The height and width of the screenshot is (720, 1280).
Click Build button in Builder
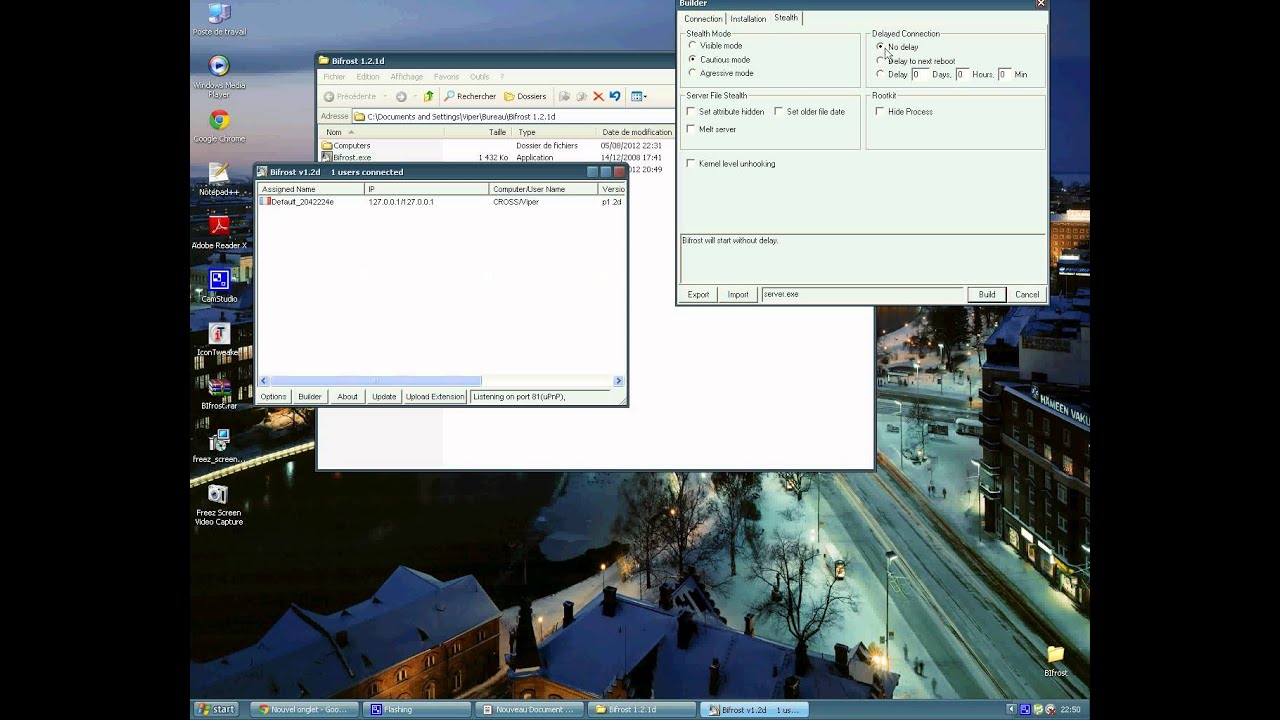click(x=987, y=294)
